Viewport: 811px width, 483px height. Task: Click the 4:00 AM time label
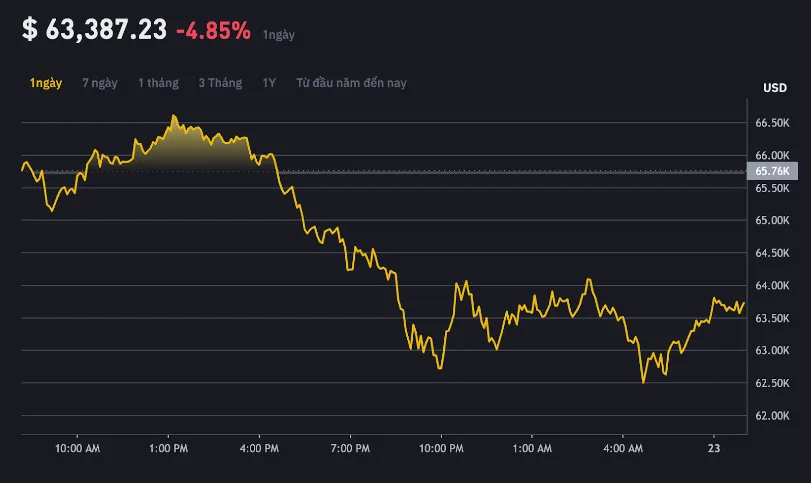point(623,448)
